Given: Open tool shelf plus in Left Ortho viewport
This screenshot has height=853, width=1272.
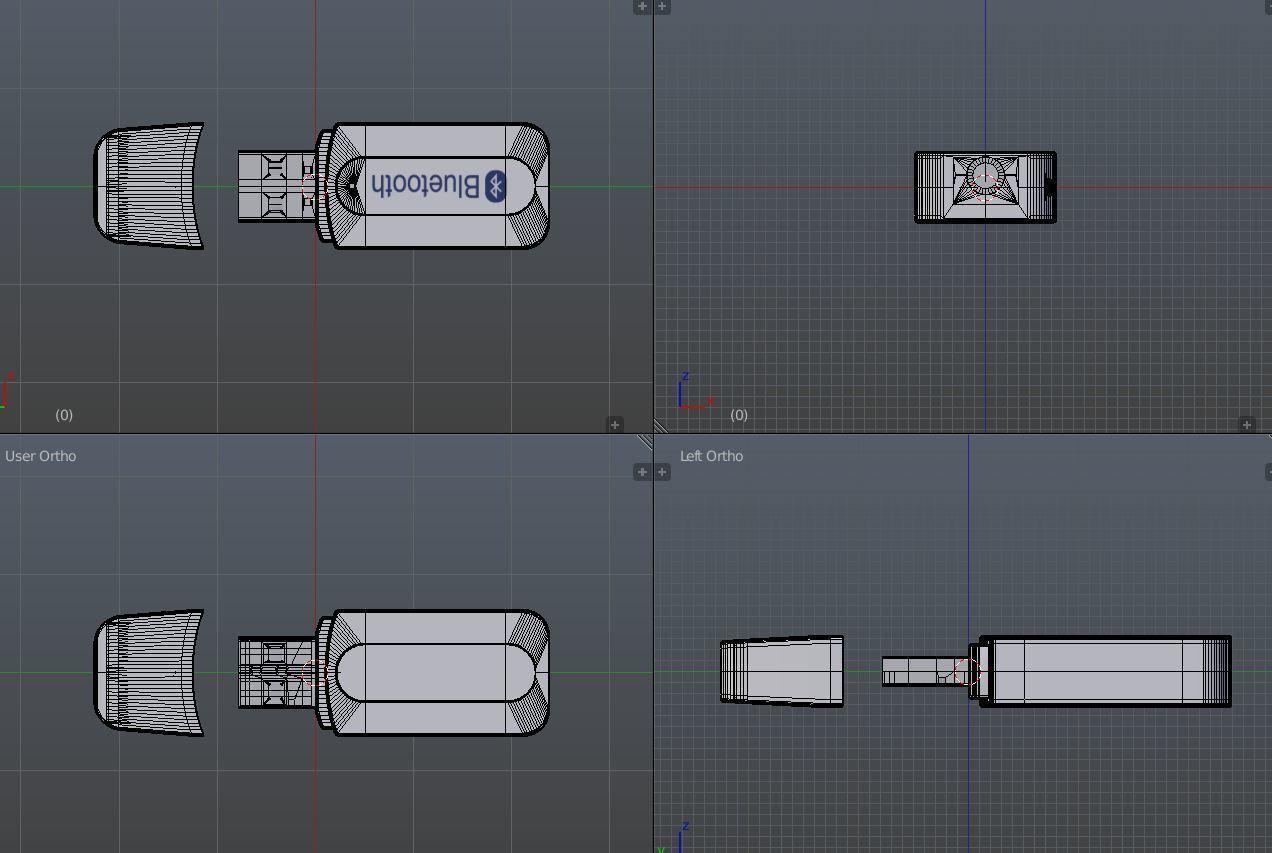Looking at the screenshot, I should pyautogui.click(x=662, y=472).
